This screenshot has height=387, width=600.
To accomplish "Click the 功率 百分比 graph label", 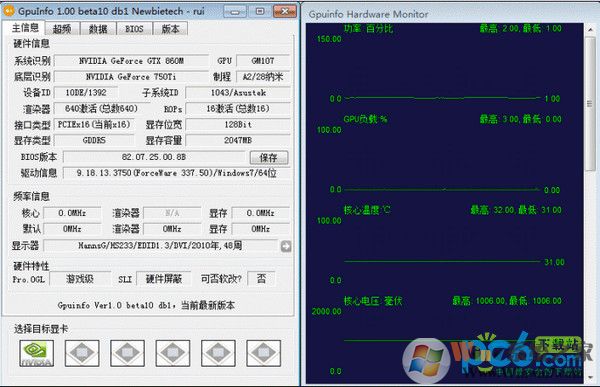I will 368,28.
